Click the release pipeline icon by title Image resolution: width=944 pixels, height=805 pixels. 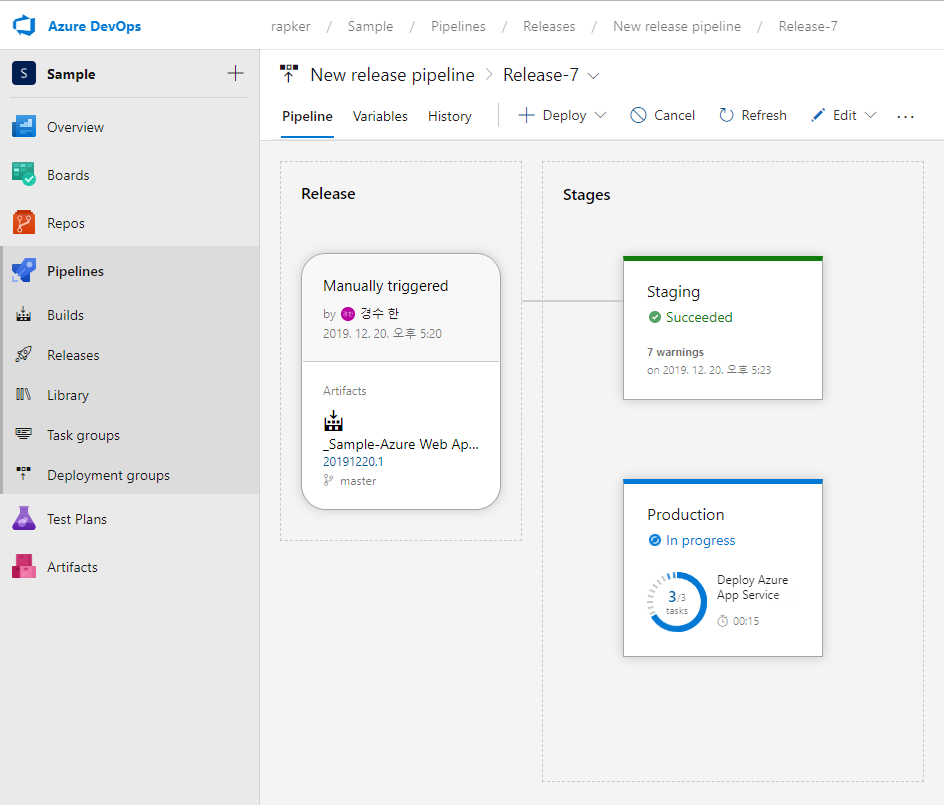289,73
